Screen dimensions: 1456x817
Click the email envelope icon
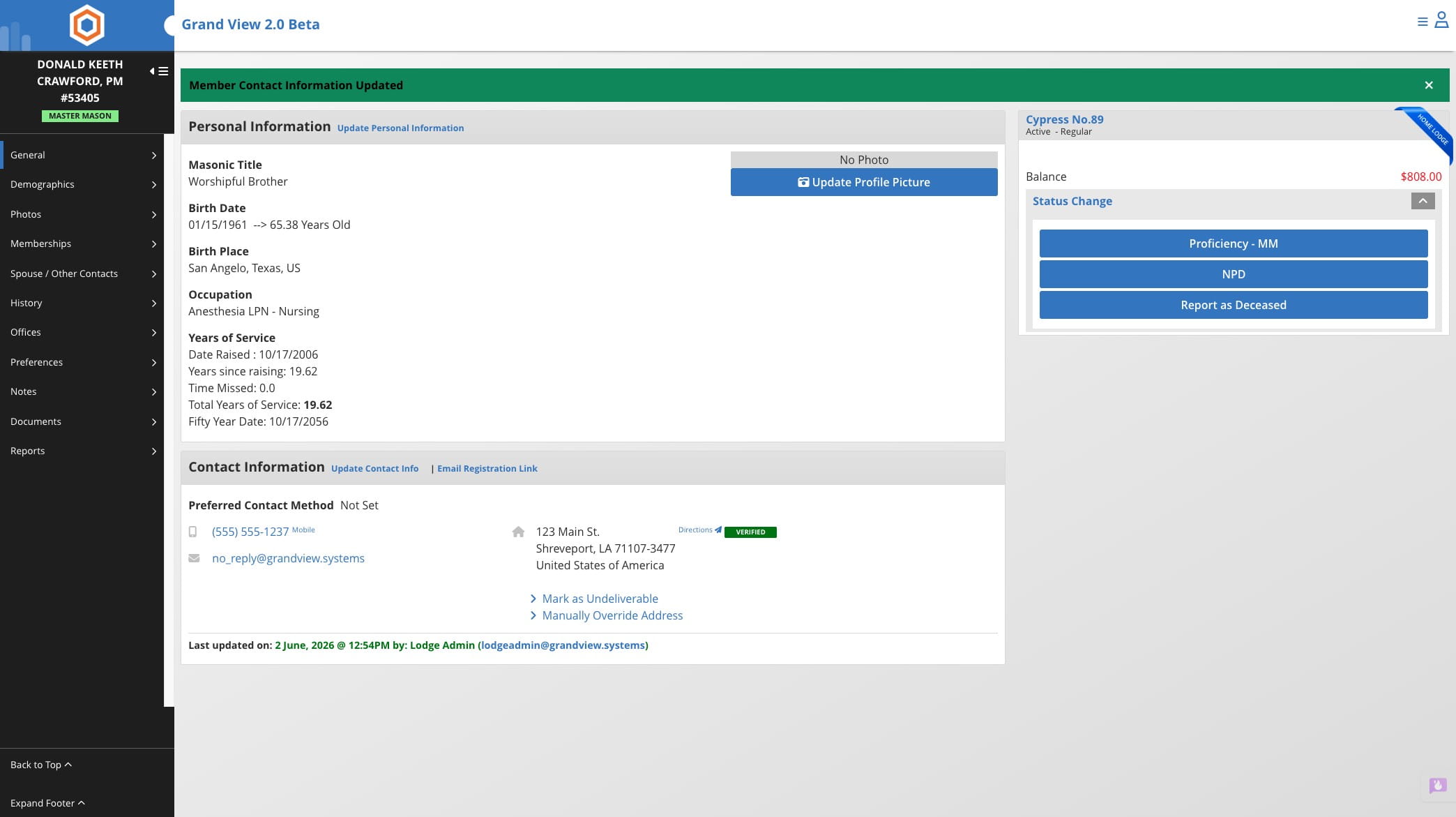click(194, 558)
